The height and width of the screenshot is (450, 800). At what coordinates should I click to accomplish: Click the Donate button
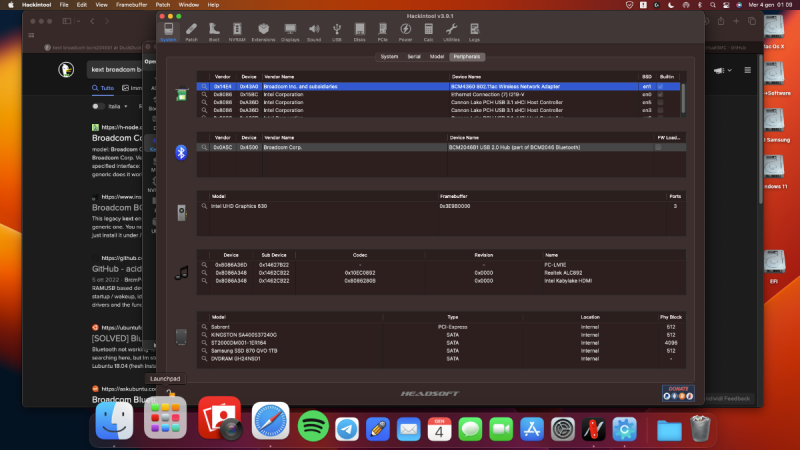[678, 393]
